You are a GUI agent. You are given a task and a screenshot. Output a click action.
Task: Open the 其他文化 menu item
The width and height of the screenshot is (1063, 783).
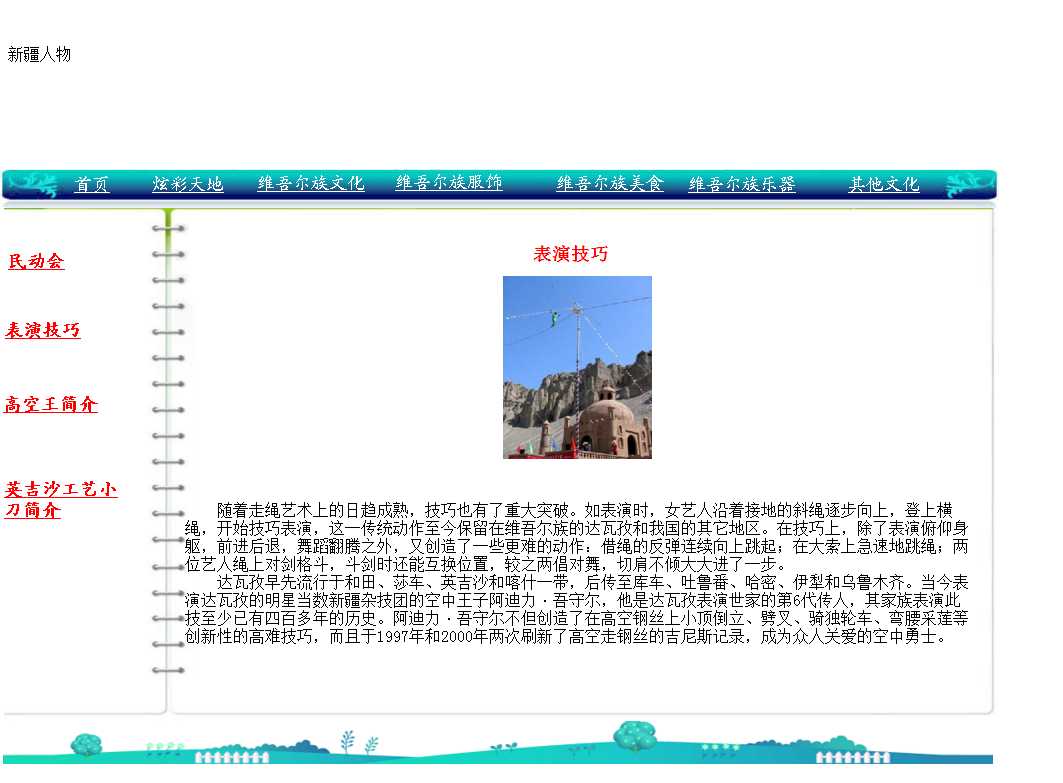pos(884,184)
